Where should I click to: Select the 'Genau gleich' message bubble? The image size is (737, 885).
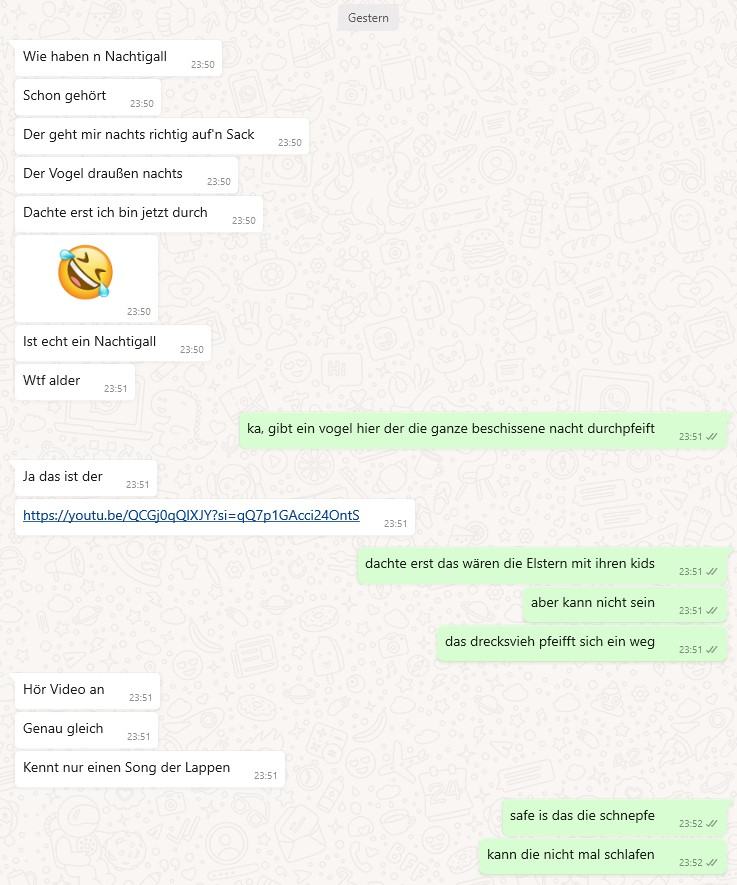[x=86, y=730]
